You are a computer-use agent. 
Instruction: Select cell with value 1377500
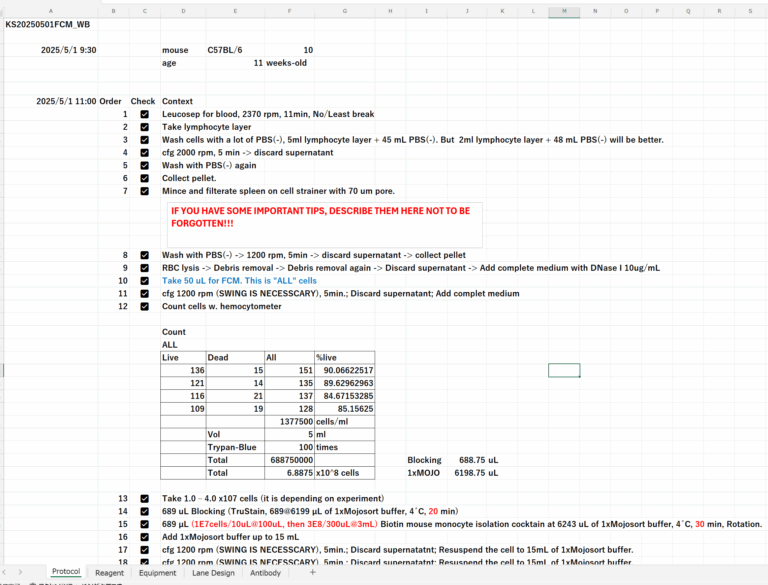click(289, 421)
